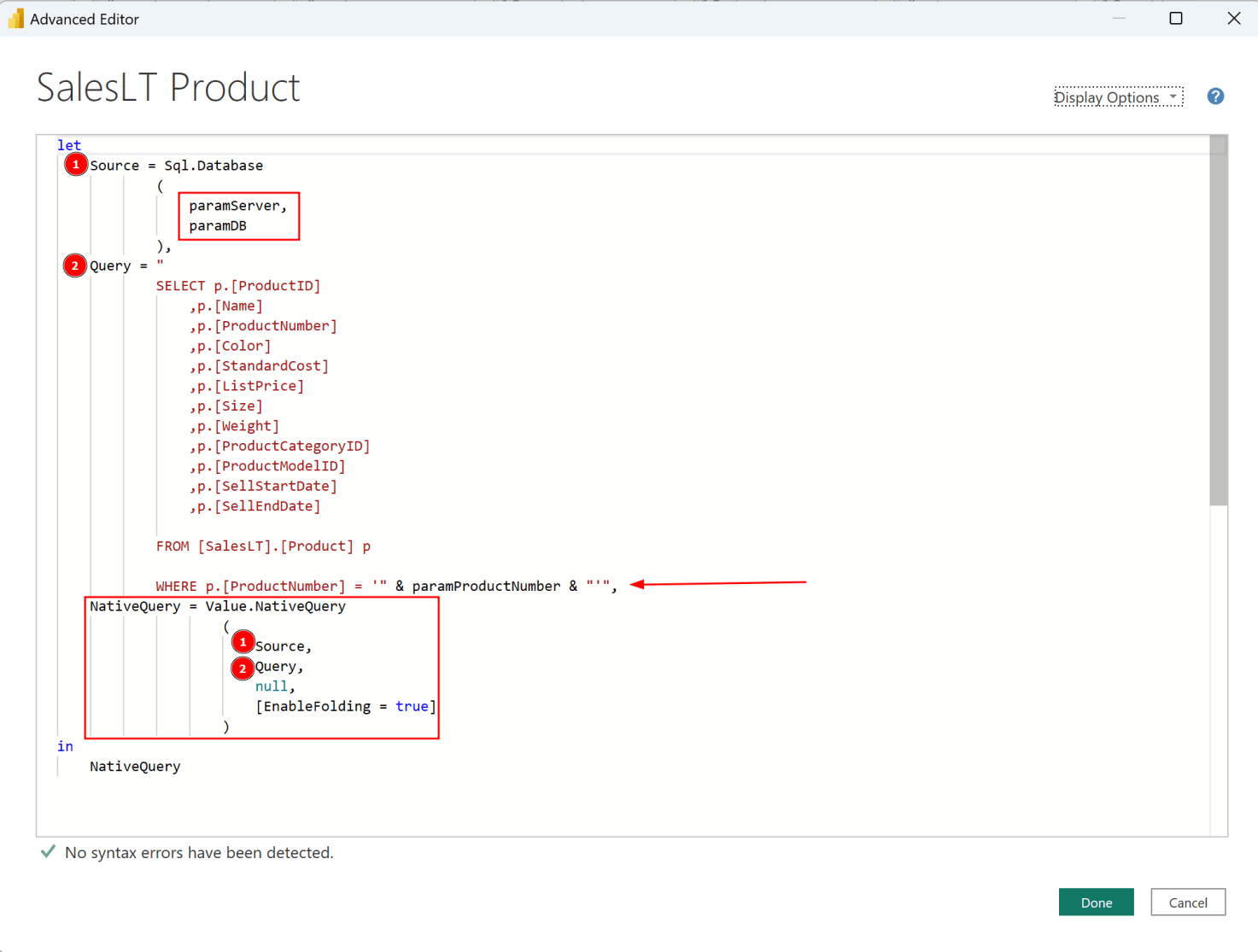Click the ',p.[ProductModelID]' line
This screenshot has width=1258, height=952.
click(267, 466)
